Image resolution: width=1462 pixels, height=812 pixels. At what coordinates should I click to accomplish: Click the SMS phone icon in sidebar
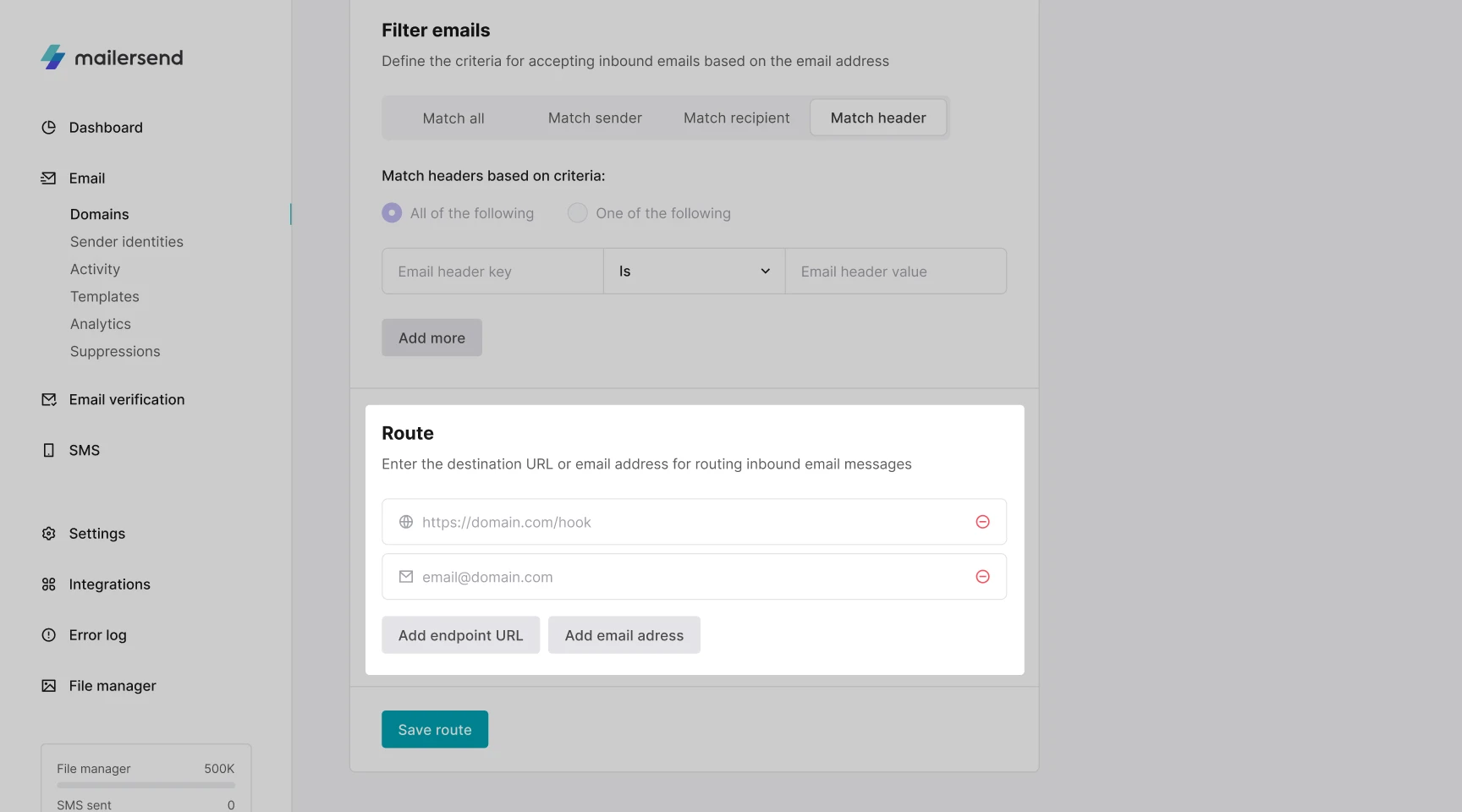point(49,451)
